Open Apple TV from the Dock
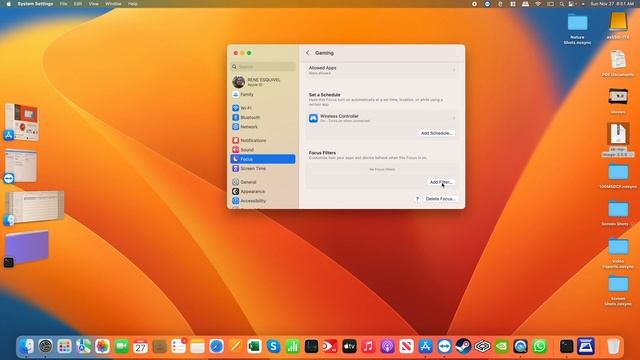 click(x=349, y=346)
